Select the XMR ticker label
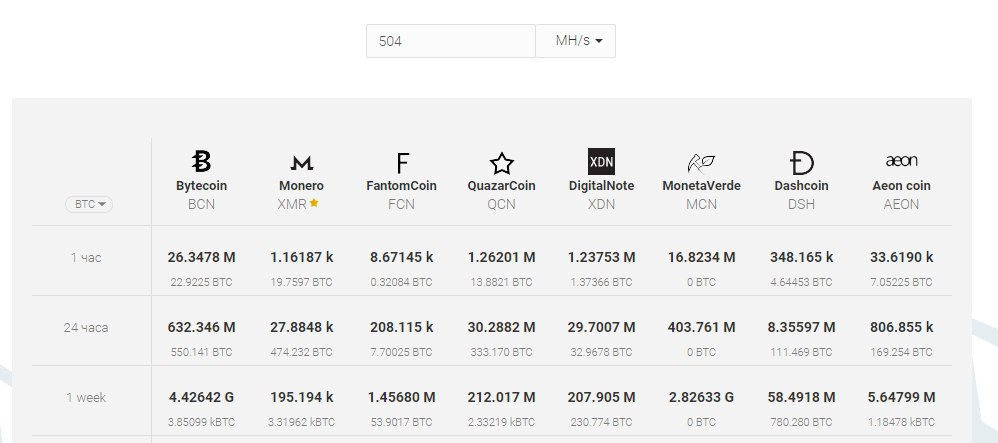 point(292,204)
